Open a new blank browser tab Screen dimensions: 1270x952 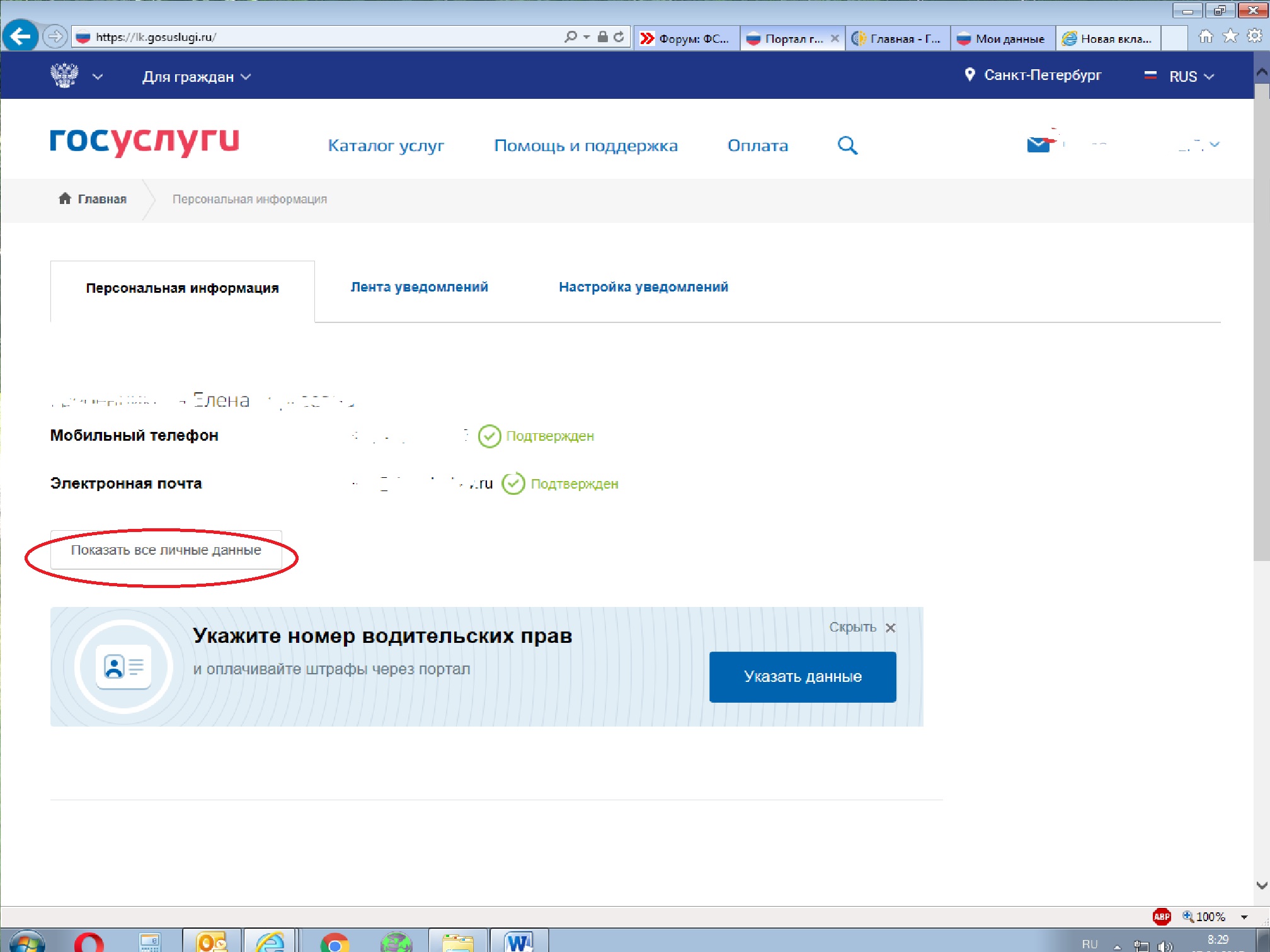[1174, 38]
